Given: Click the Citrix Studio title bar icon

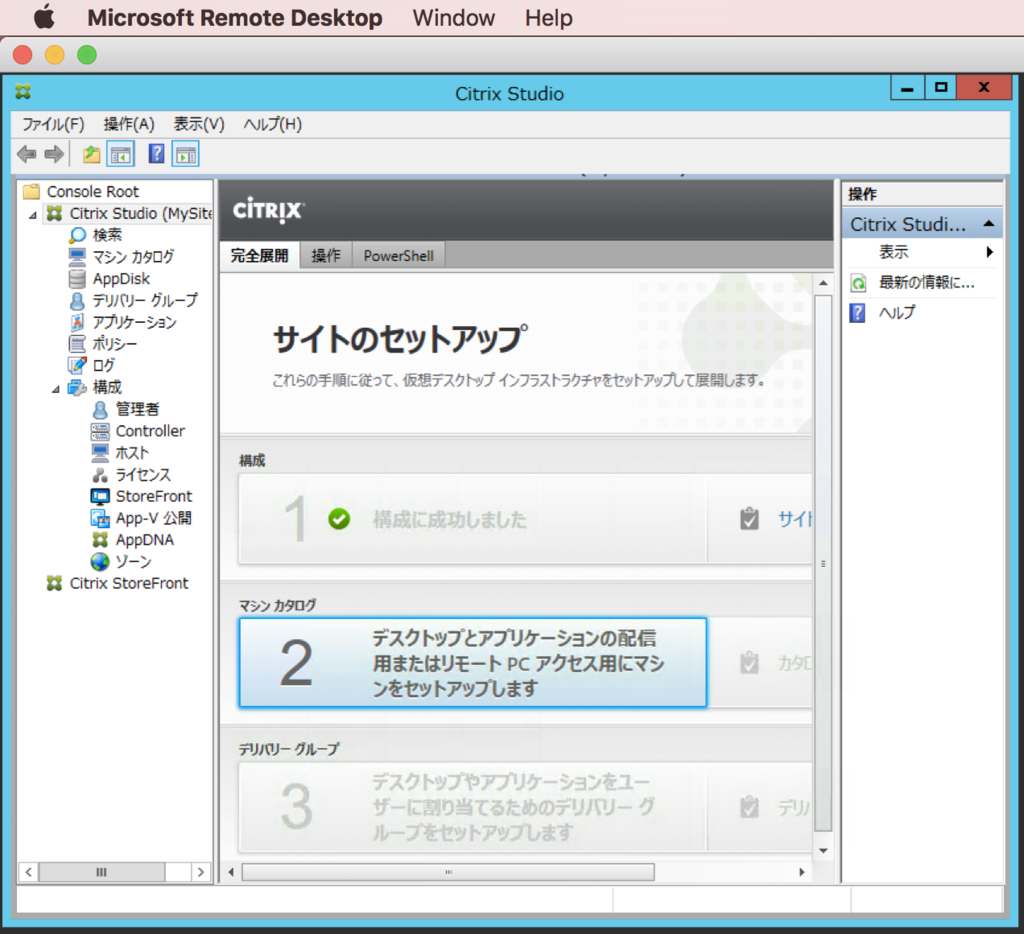Looking at the screenshot, I should pos(24,91).
